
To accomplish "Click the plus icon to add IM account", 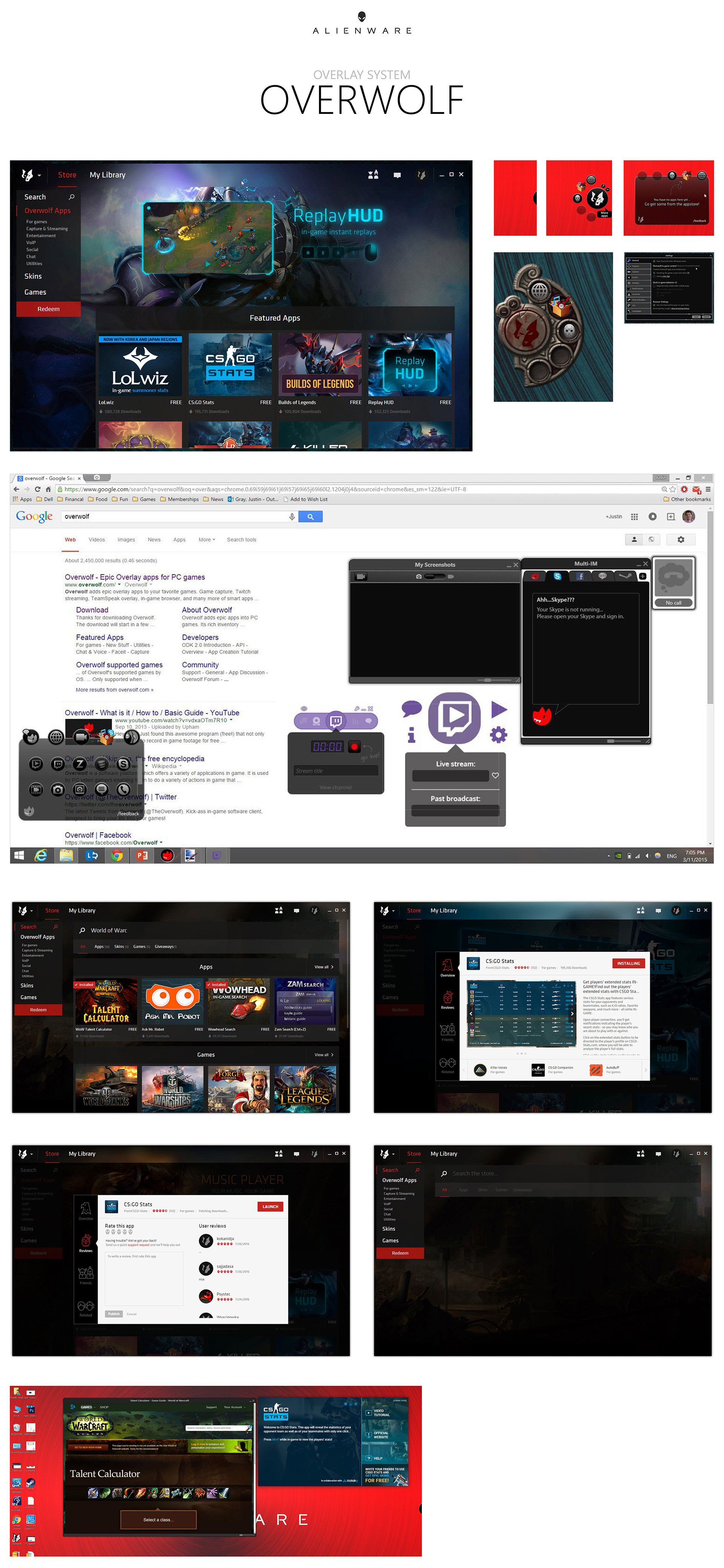I will 643,576.
